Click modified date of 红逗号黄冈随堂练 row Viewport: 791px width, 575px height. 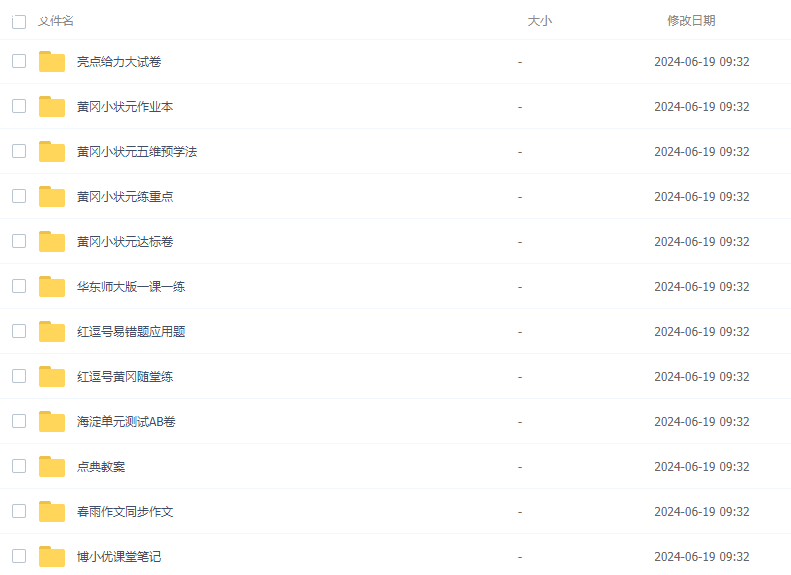pyautogui.click(x=702, y=376)
